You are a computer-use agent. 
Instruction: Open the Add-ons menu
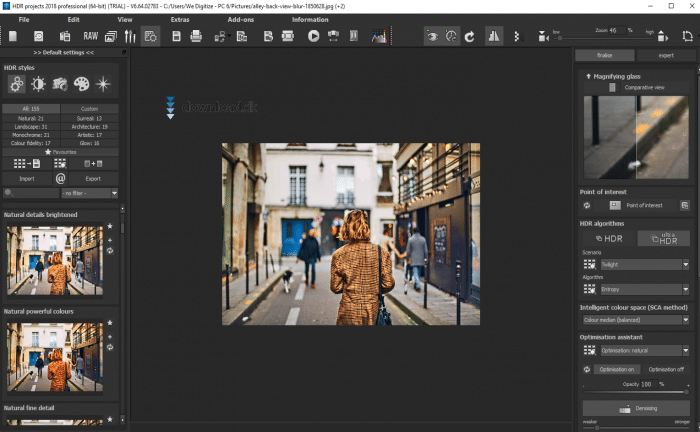coord(241,20)
